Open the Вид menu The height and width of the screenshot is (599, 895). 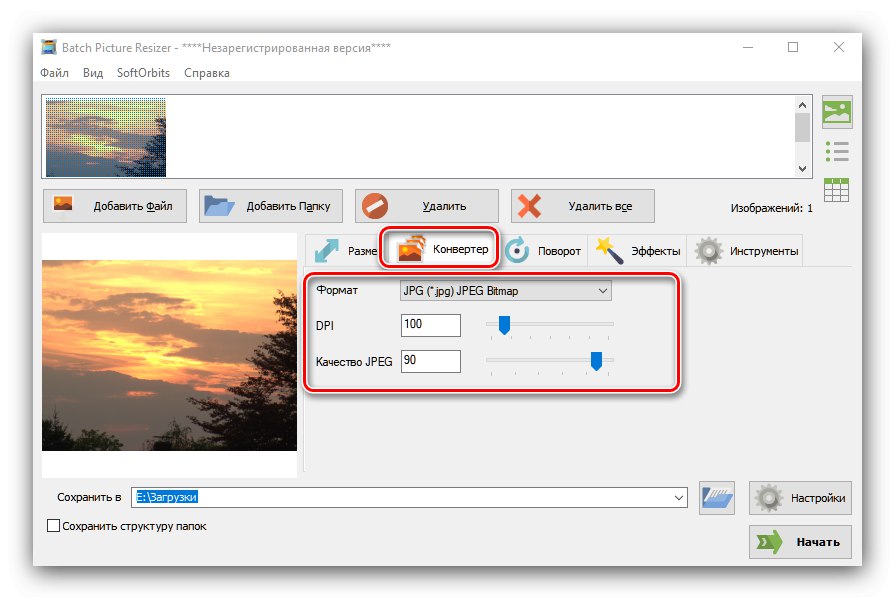[93, 73]
